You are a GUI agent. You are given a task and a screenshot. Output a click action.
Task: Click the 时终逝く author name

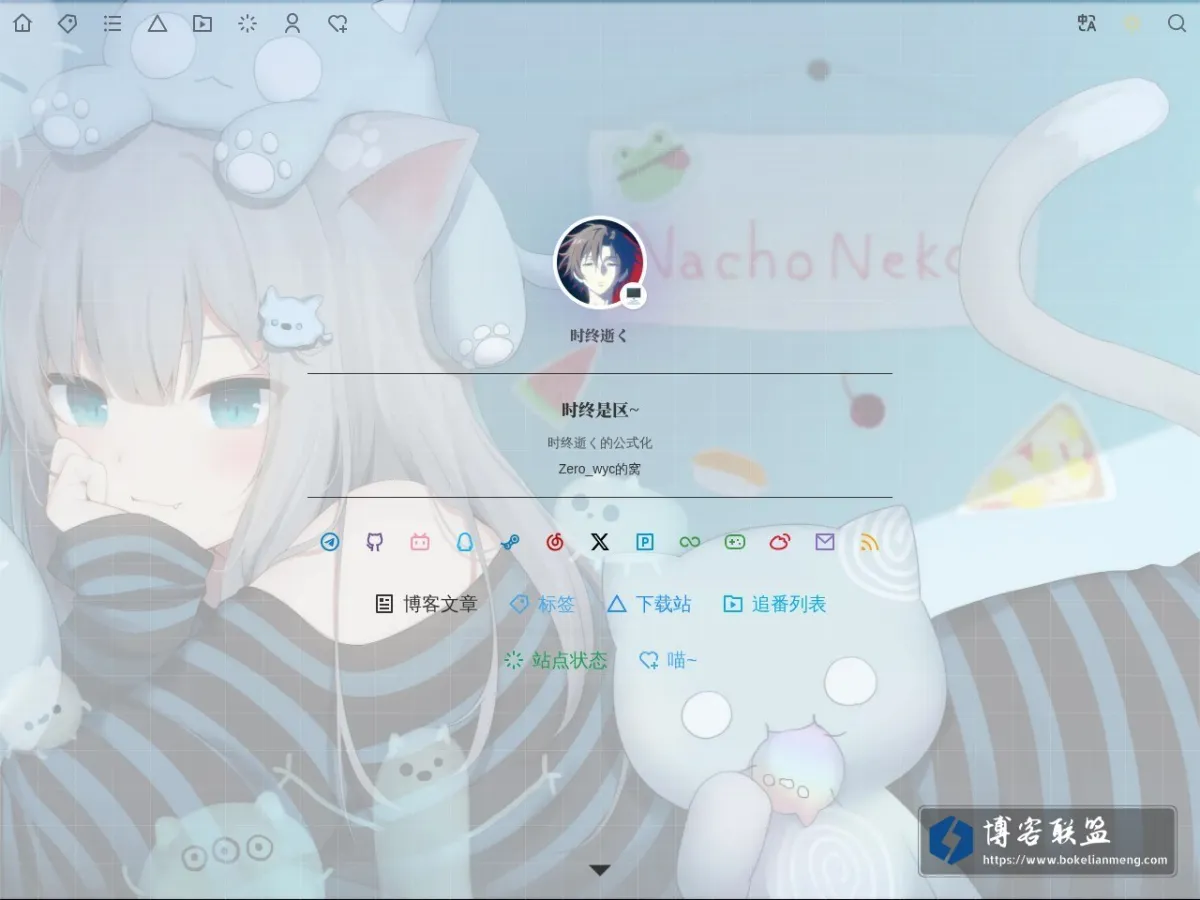600,336
